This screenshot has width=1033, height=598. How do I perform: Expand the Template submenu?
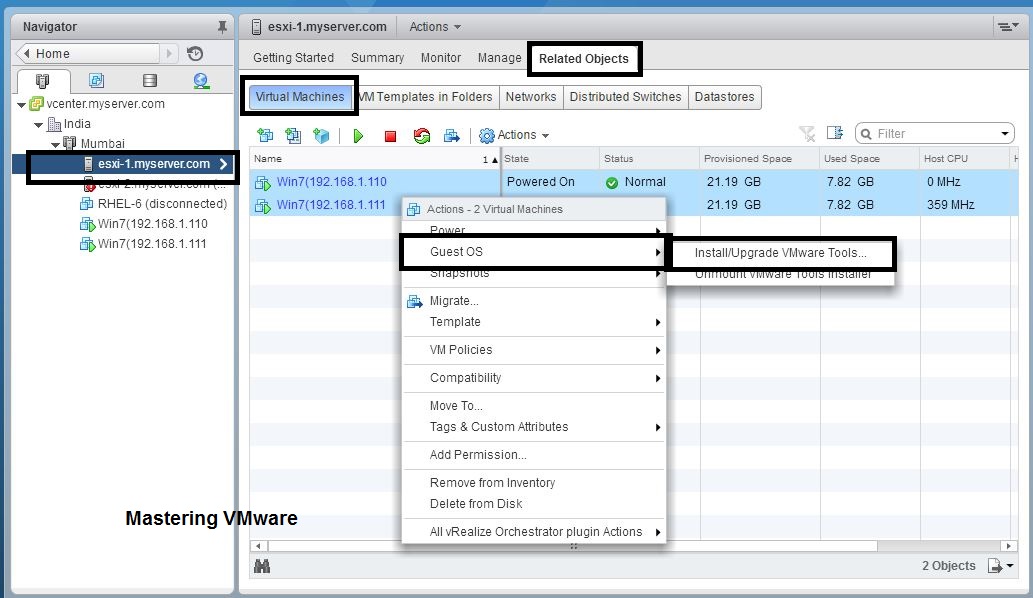[657, 322]
